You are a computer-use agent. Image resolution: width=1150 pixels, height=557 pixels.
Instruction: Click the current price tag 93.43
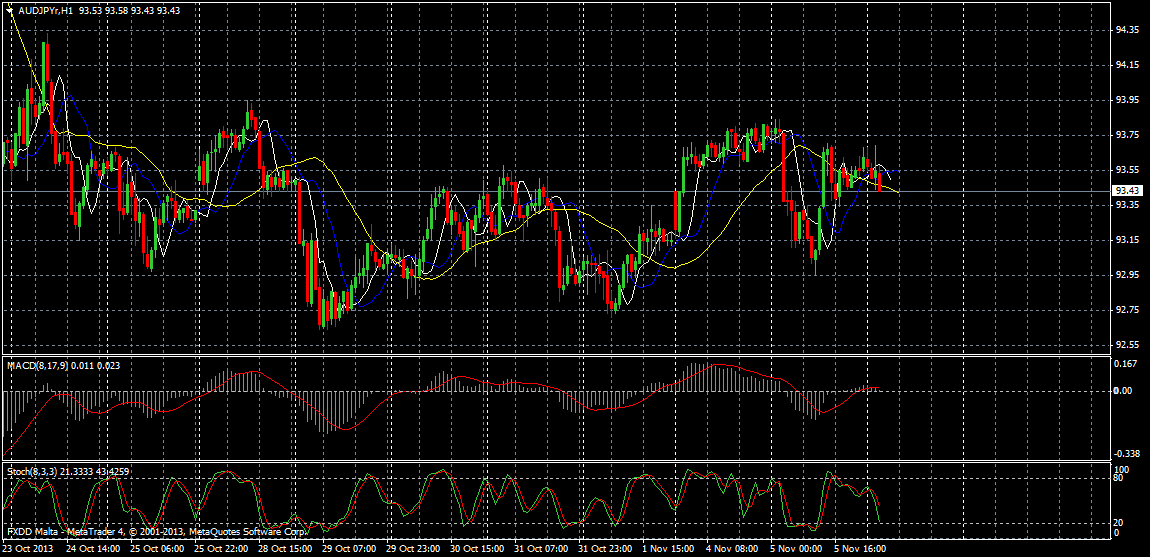pos(1128,191)
